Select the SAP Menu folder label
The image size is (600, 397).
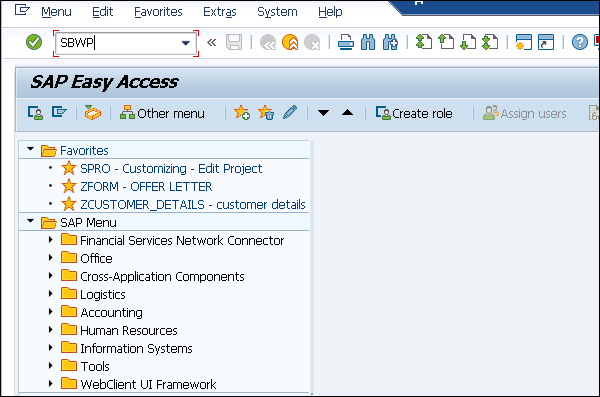88,222
